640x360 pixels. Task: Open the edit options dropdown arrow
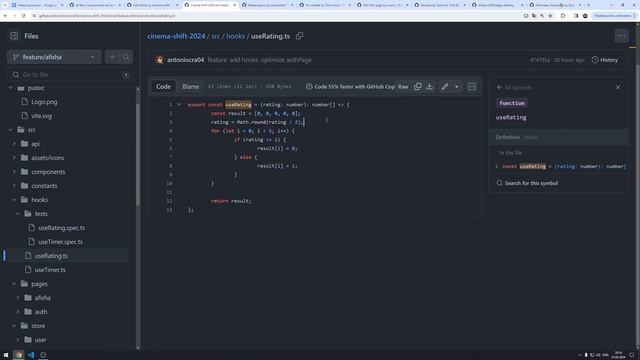(x=456, y=87)
